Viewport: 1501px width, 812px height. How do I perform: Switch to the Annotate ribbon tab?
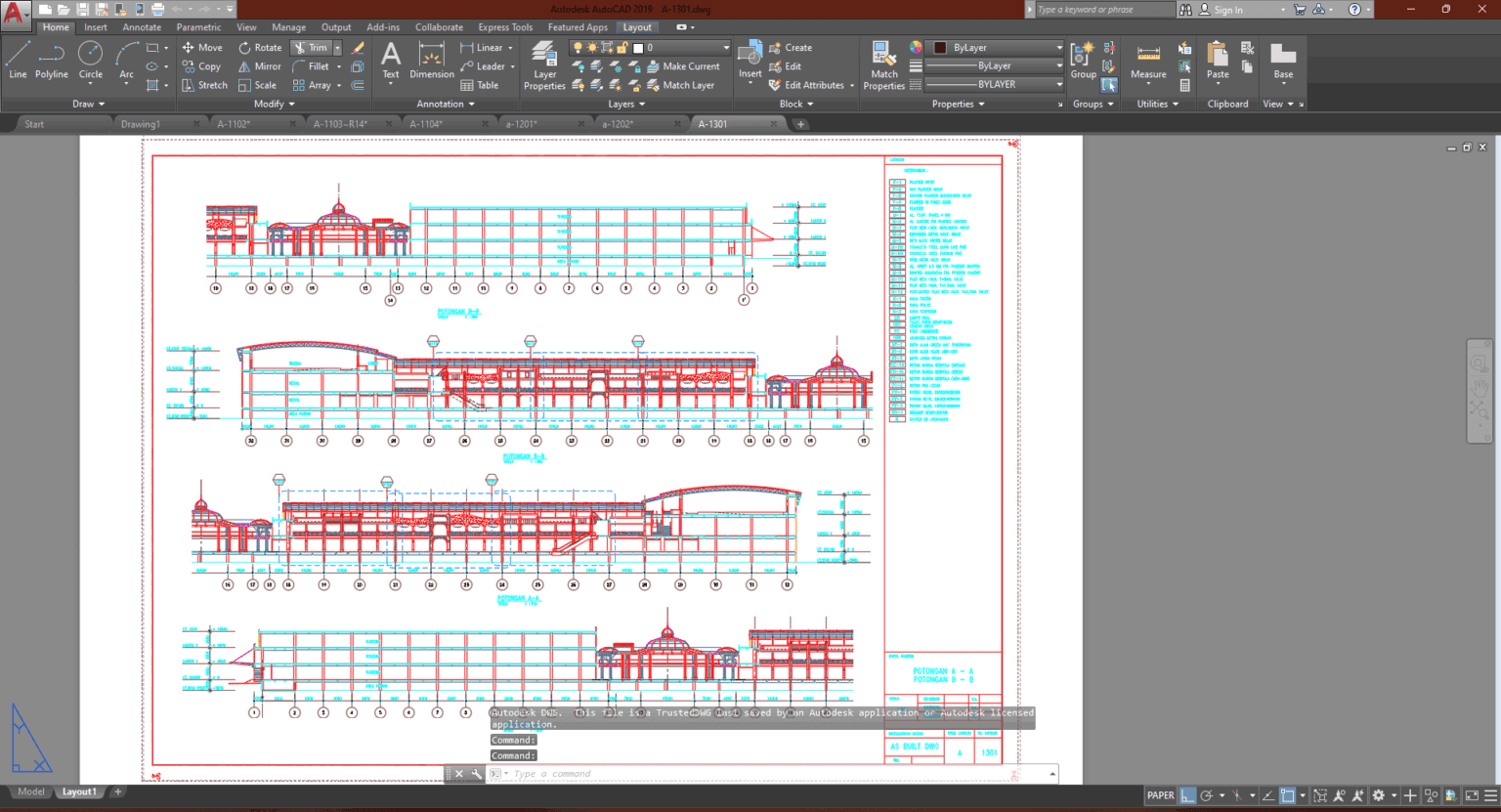click(x=142, y=26)
